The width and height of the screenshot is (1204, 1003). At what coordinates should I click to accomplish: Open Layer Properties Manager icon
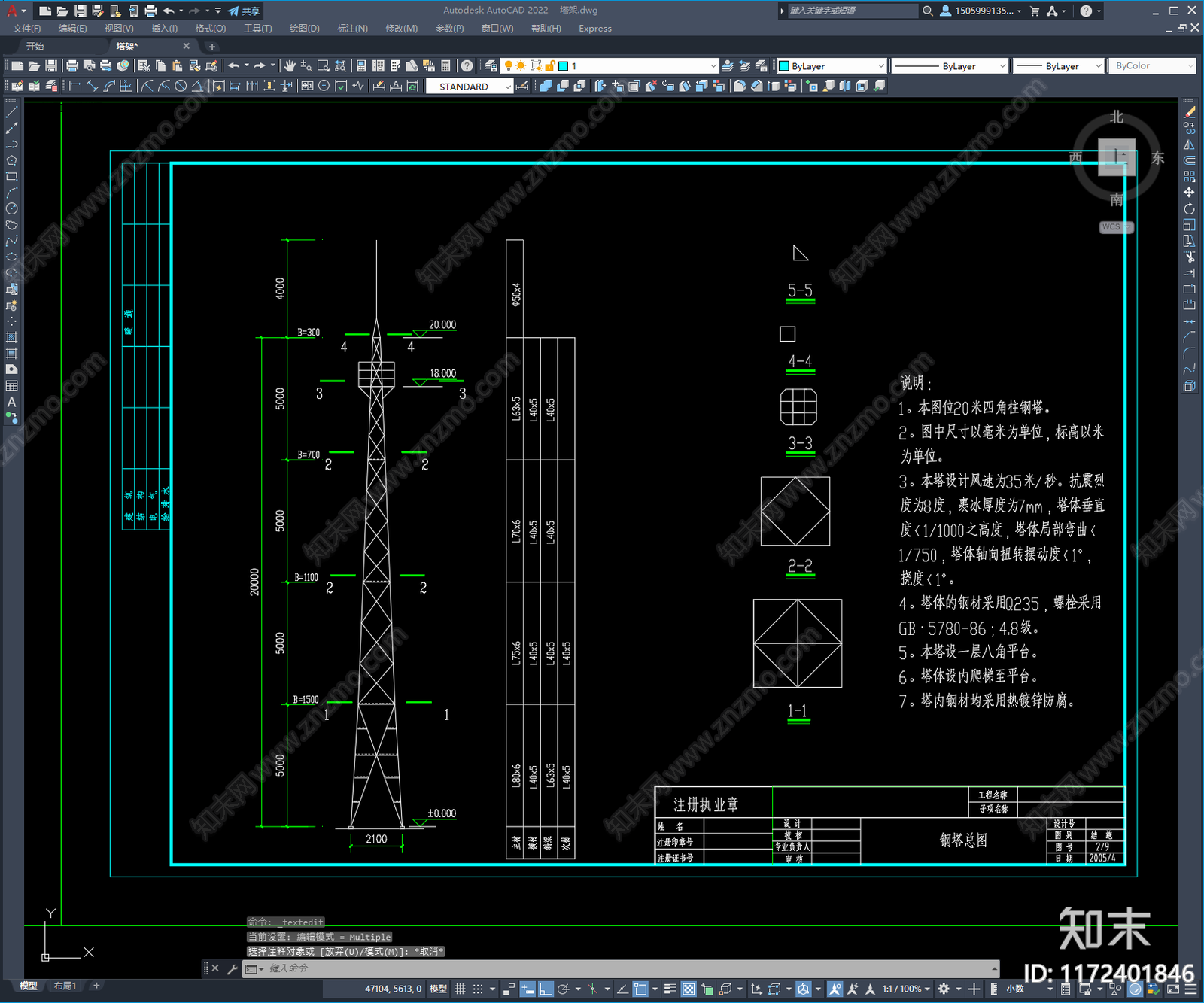click(491, 66)
